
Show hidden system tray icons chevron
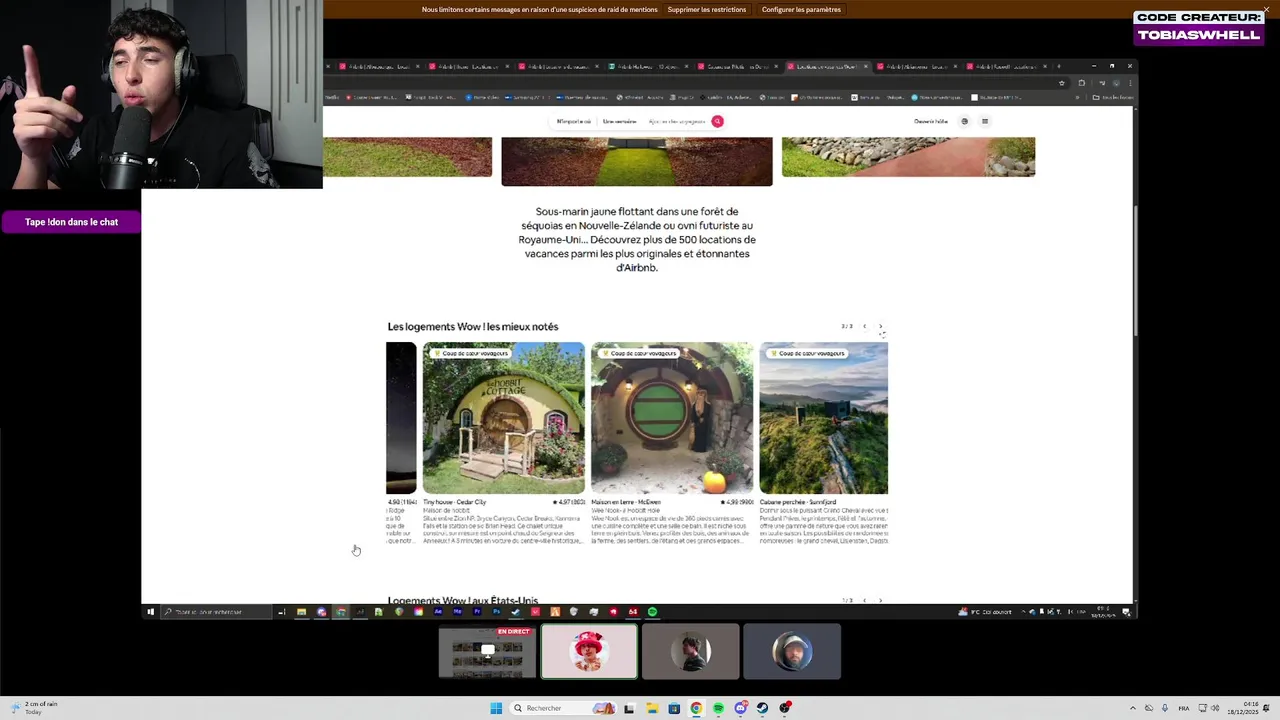1133,708
